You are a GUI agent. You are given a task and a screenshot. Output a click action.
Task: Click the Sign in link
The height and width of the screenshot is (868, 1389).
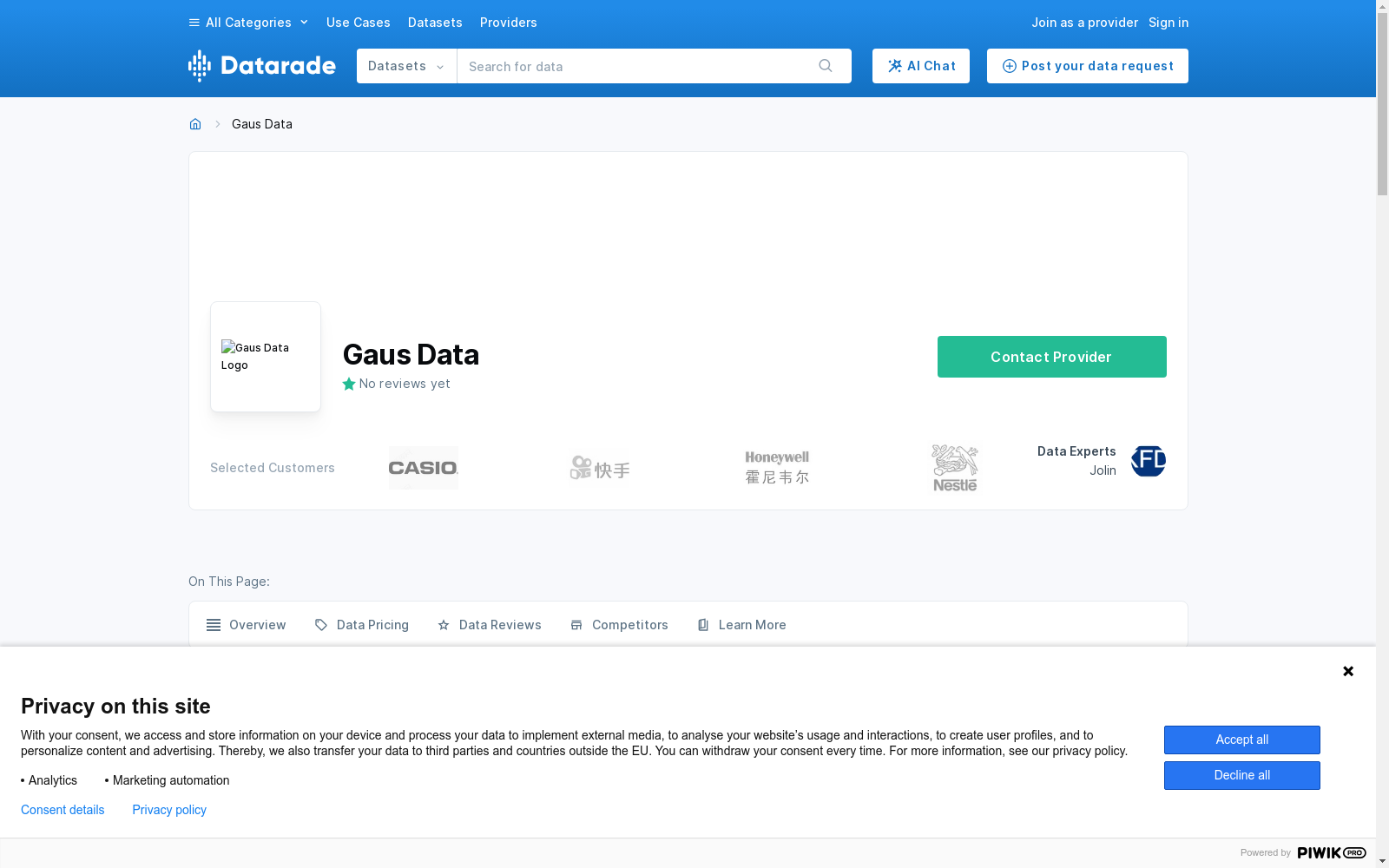click(x=1168, y=23)
